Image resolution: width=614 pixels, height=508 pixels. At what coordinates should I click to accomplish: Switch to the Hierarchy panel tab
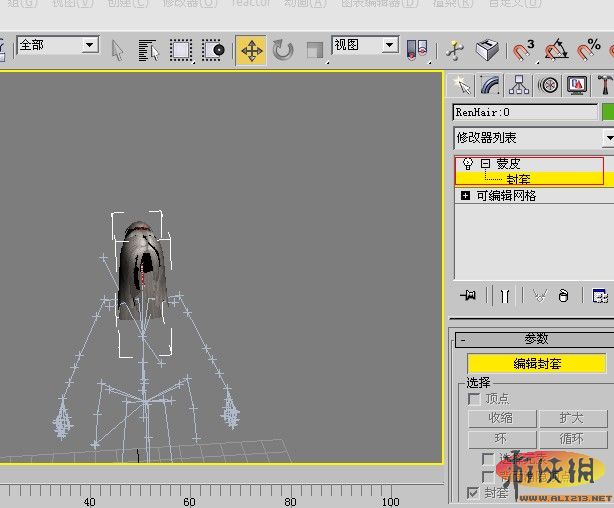518,85
